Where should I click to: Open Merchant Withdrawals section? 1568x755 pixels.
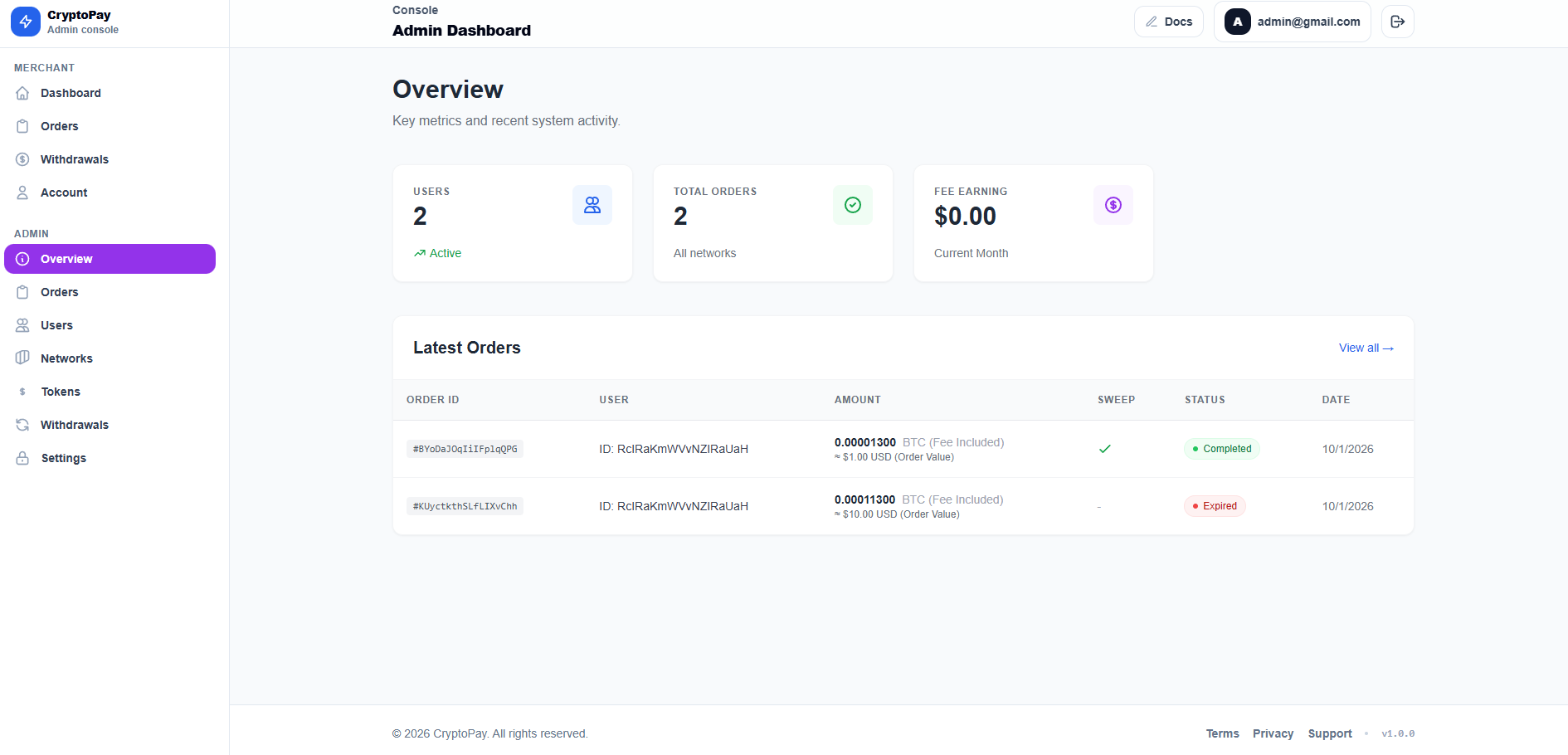coord(74,159)
